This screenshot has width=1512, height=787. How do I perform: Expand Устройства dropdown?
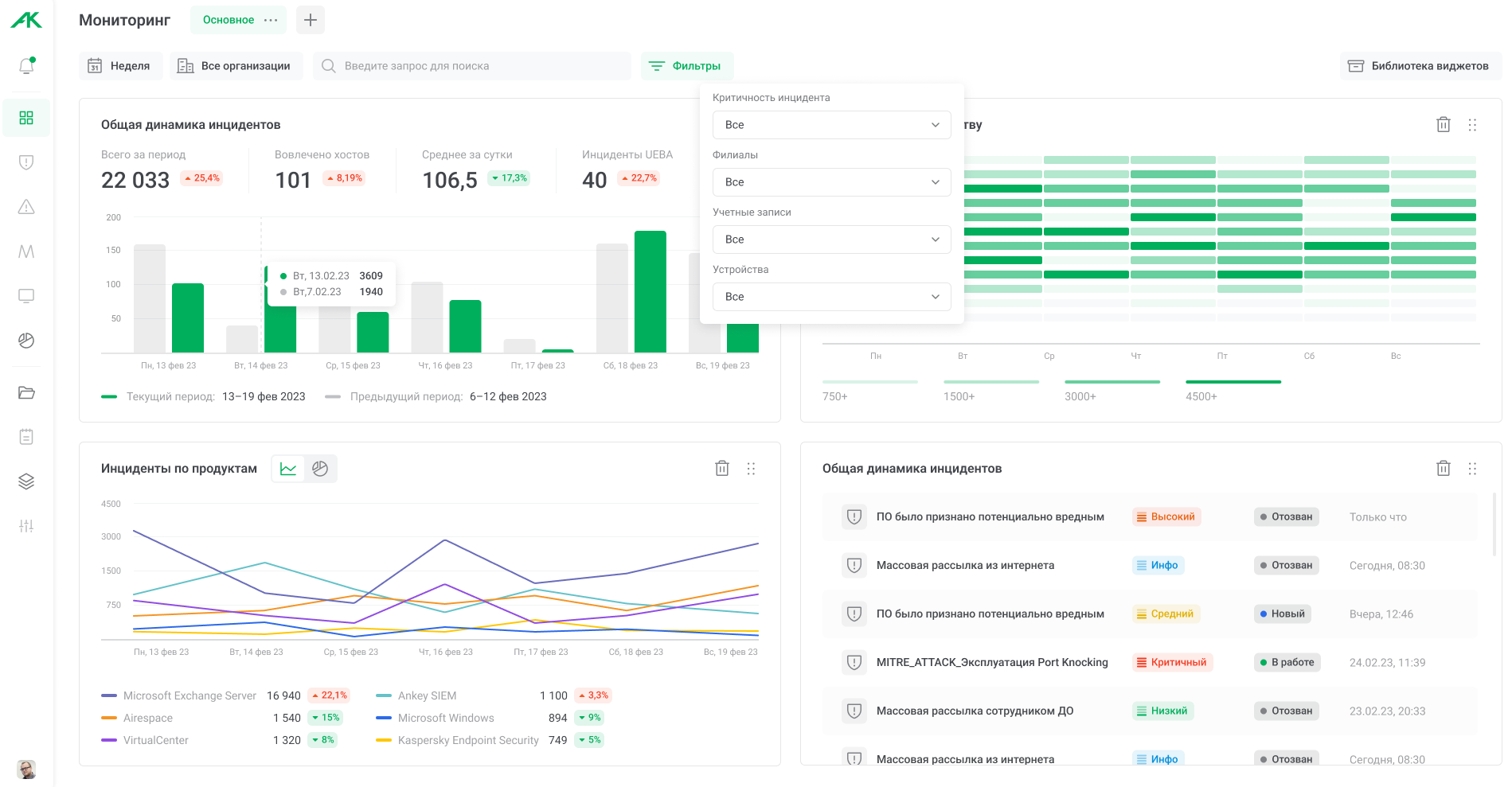[832, 297]
